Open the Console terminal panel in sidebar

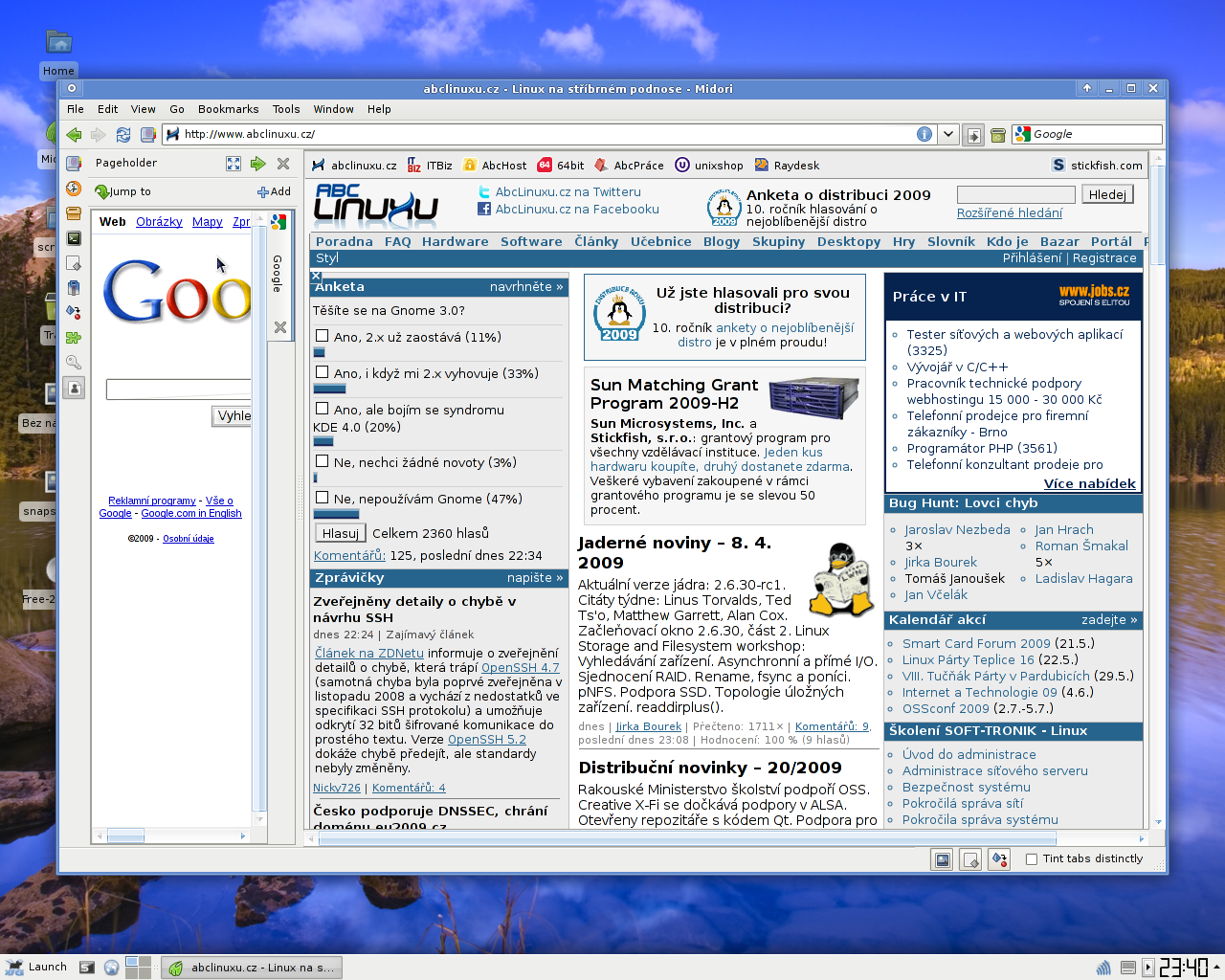[x=74, y=238]
